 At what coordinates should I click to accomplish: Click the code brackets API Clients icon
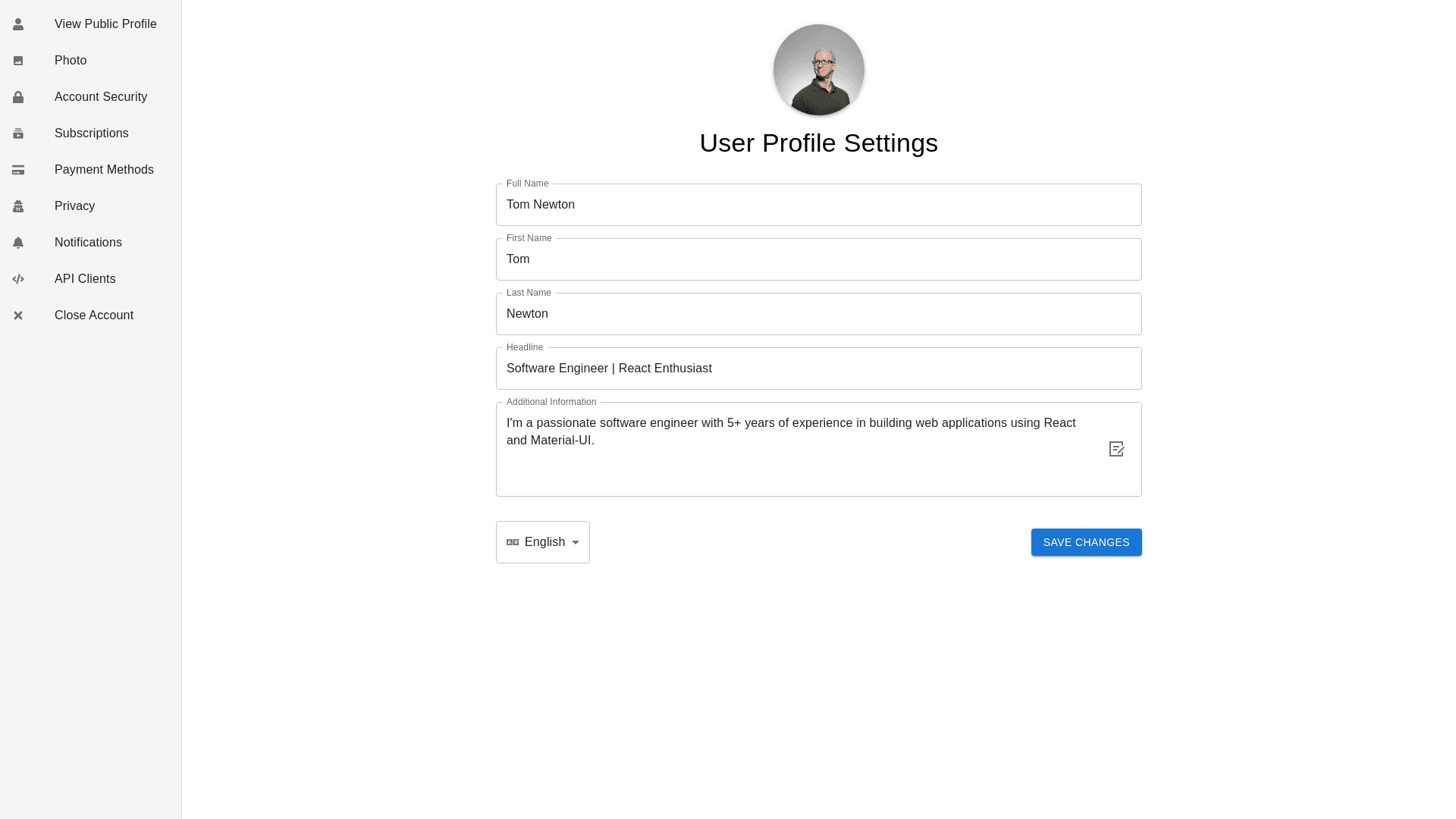[18, 279]
